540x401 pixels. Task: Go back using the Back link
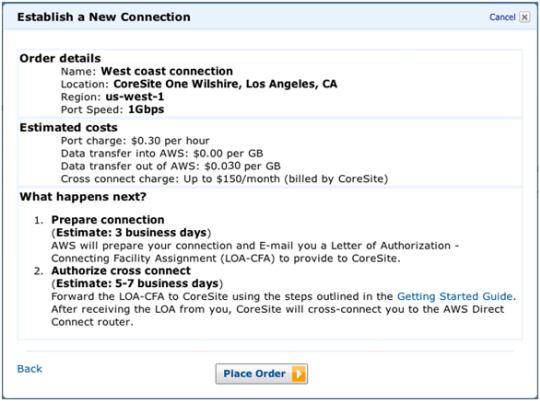30,369
